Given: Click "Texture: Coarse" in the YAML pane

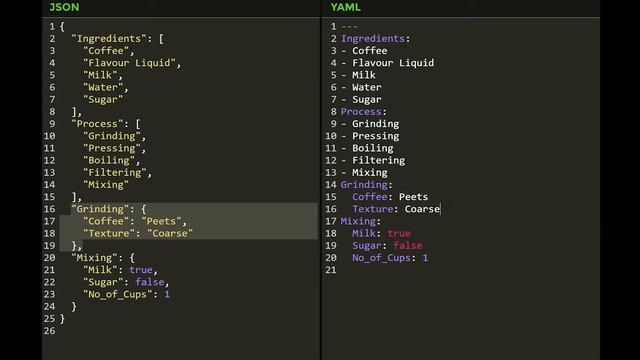Looking at the screenshot, I should pos(396,209).
